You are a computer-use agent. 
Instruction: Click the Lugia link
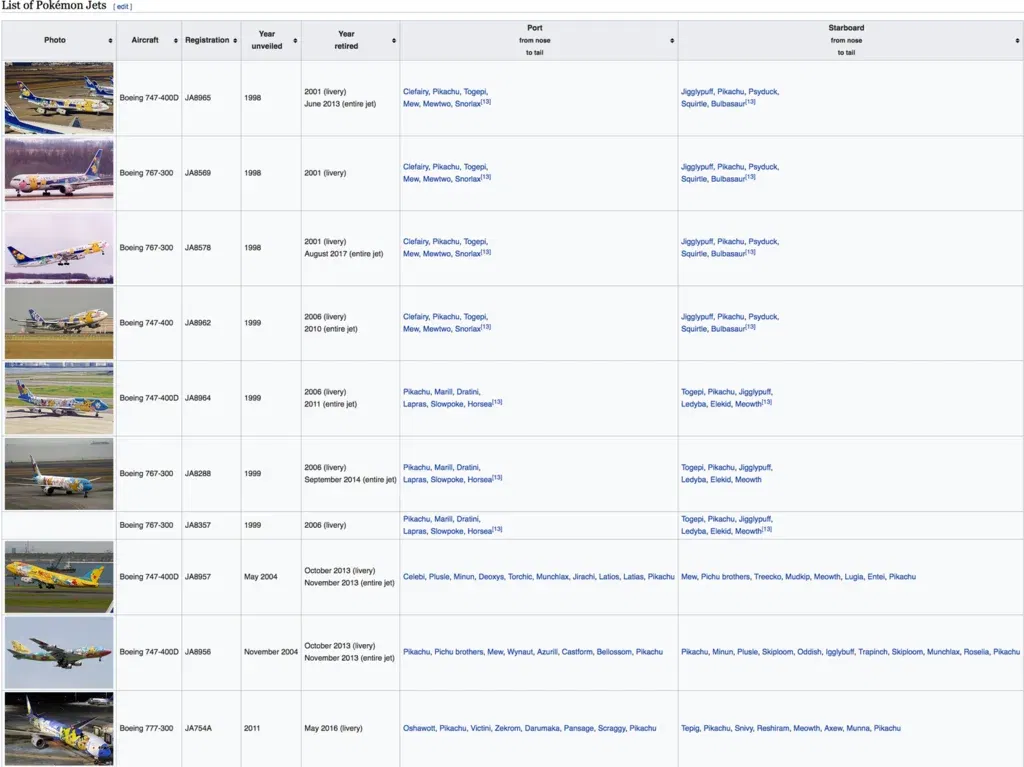(854, 577)
